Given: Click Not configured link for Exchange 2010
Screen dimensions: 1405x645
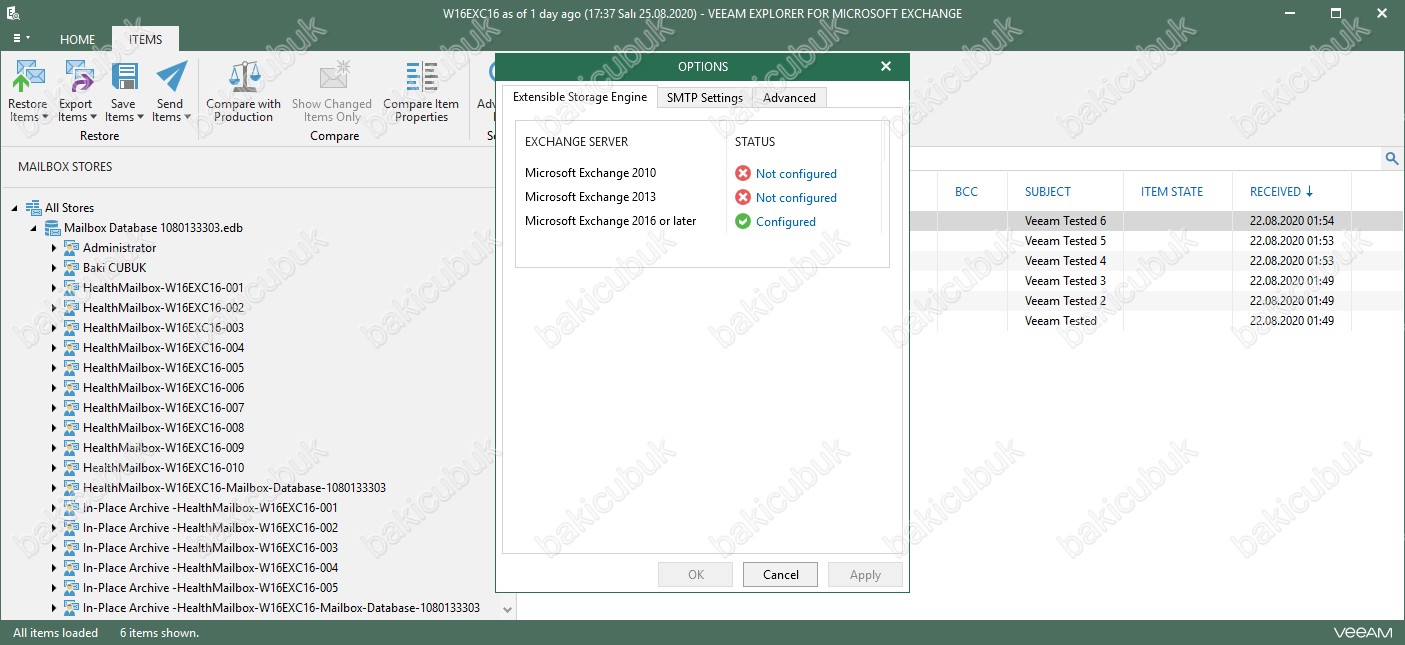Looking at the screenshot, I should click(796, 173).
